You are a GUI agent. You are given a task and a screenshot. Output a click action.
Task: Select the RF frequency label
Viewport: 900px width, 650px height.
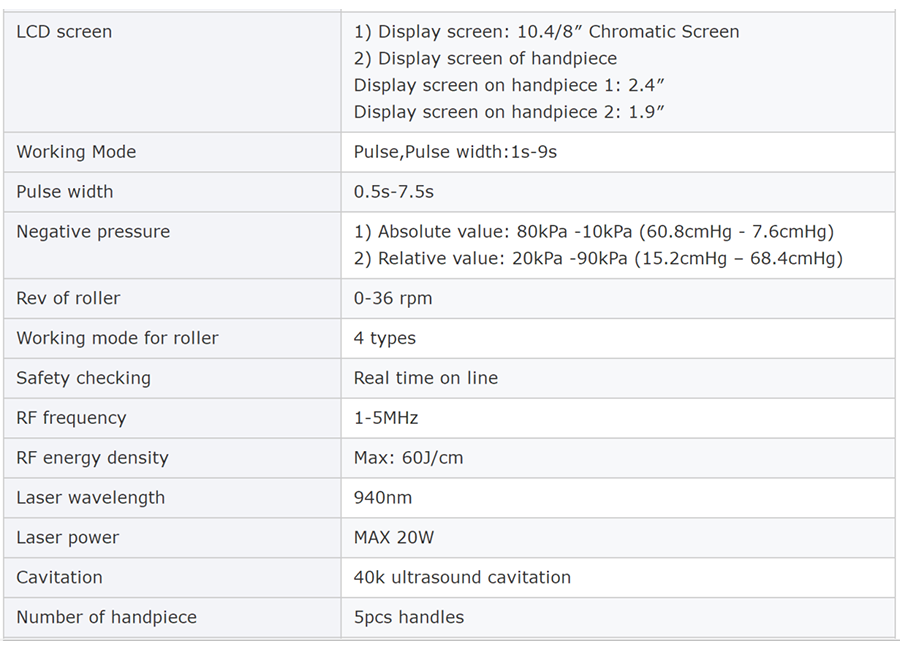tap(71, 418)
